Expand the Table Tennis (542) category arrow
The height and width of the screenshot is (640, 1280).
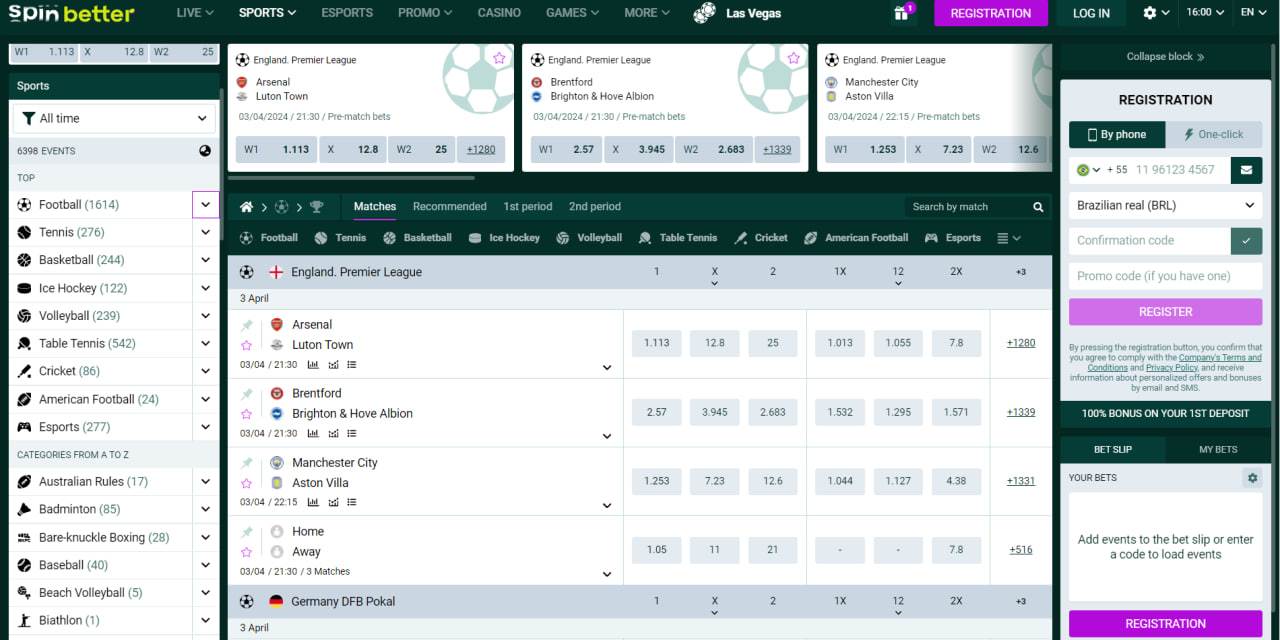(x=205, y=343)
